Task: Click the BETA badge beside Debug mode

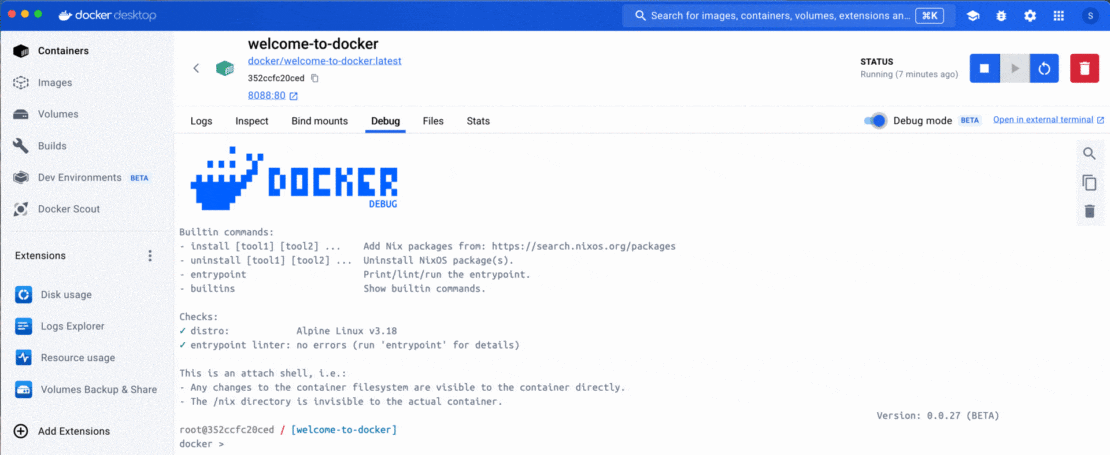Action: point(970,120)
